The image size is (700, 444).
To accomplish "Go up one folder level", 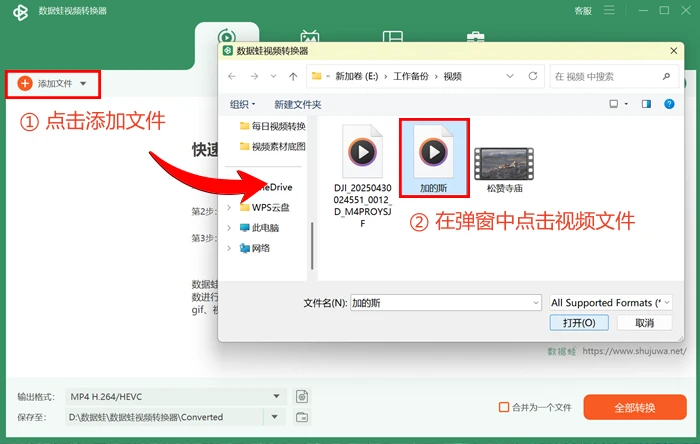I will pyautogui.click(x=293, y=76).
